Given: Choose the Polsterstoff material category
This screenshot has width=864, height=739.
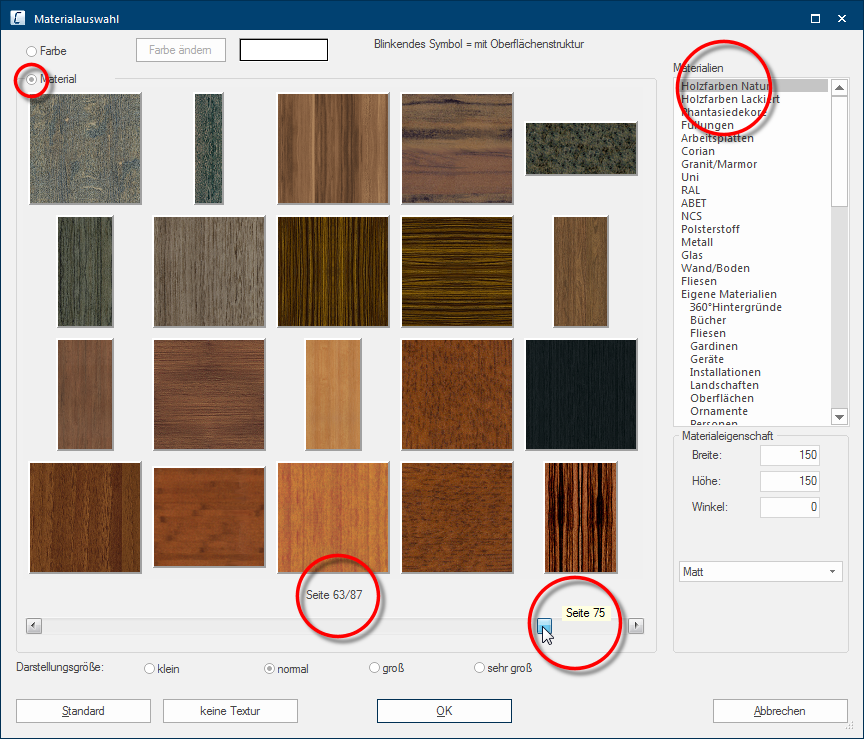Looking at the screenshot, I should [710, 229].
